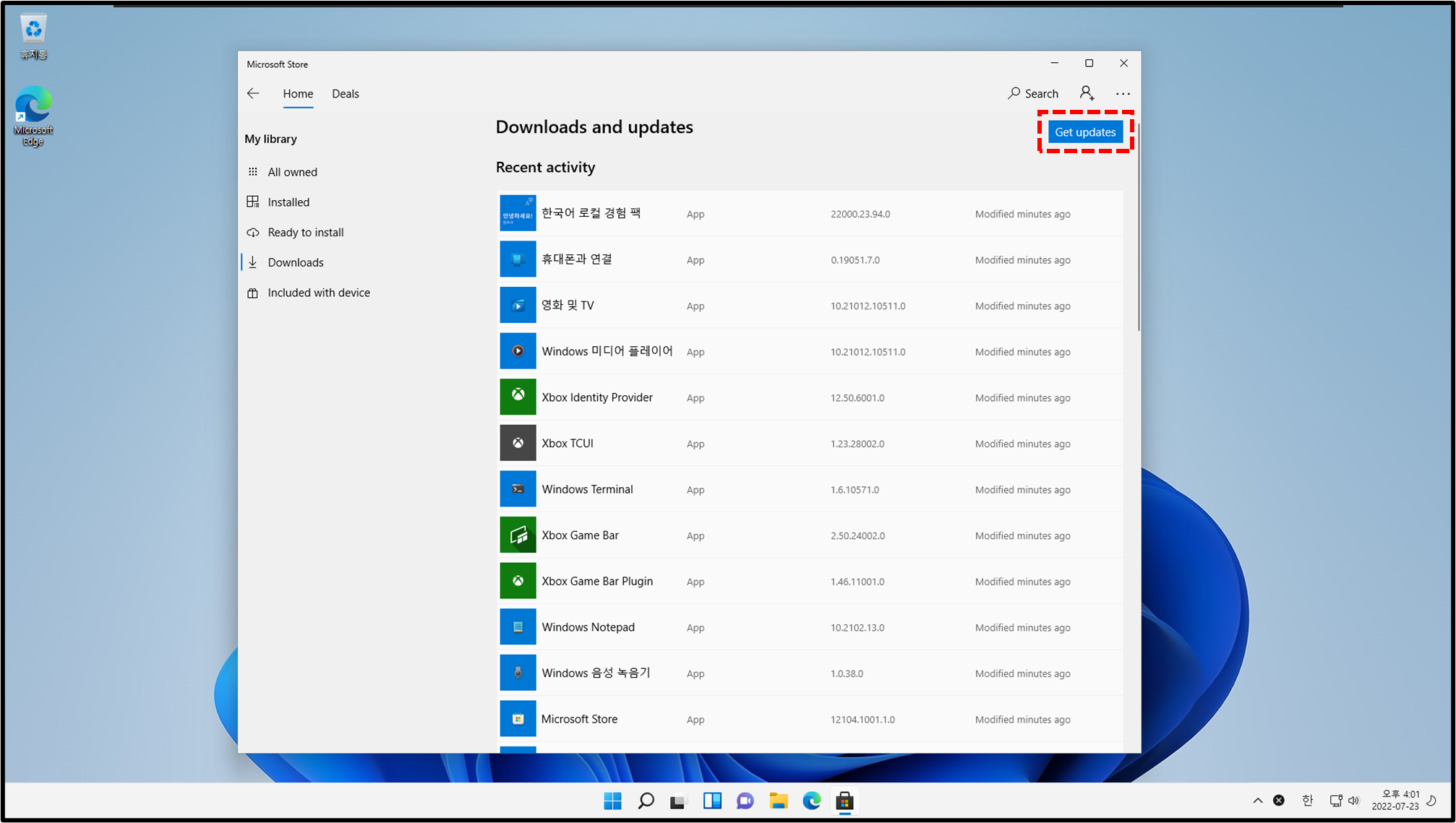The image size is (1456, 823).
Task: Open Xbox Game Bar Plugin app icon
Action: pyautogui.click(x=518, y=581)
